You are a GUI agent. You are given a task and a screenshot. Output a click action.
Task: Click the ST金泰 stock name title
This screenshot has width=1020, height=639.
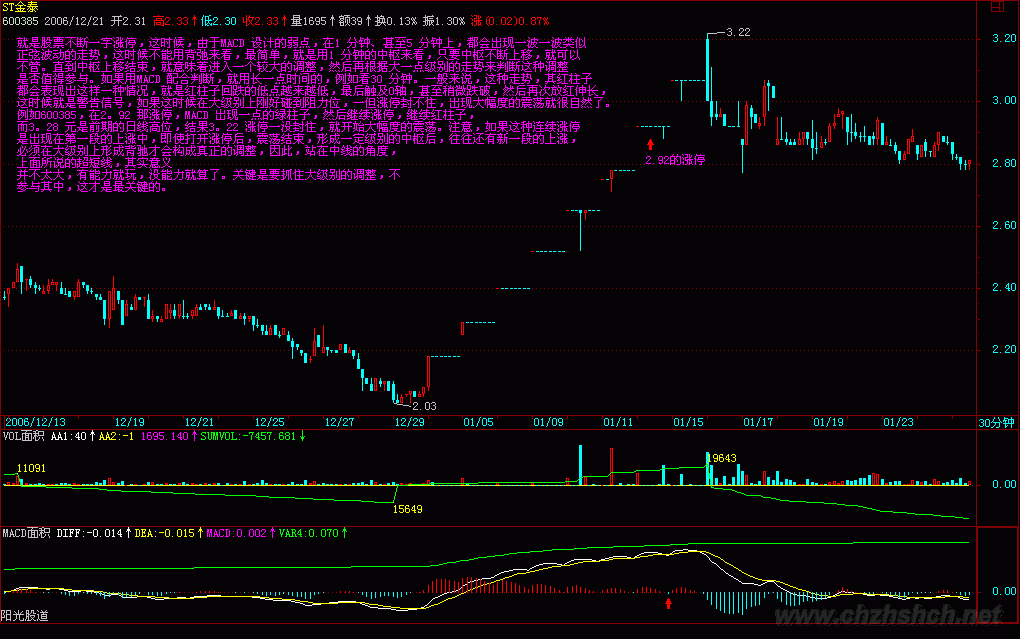pos(21,7)
